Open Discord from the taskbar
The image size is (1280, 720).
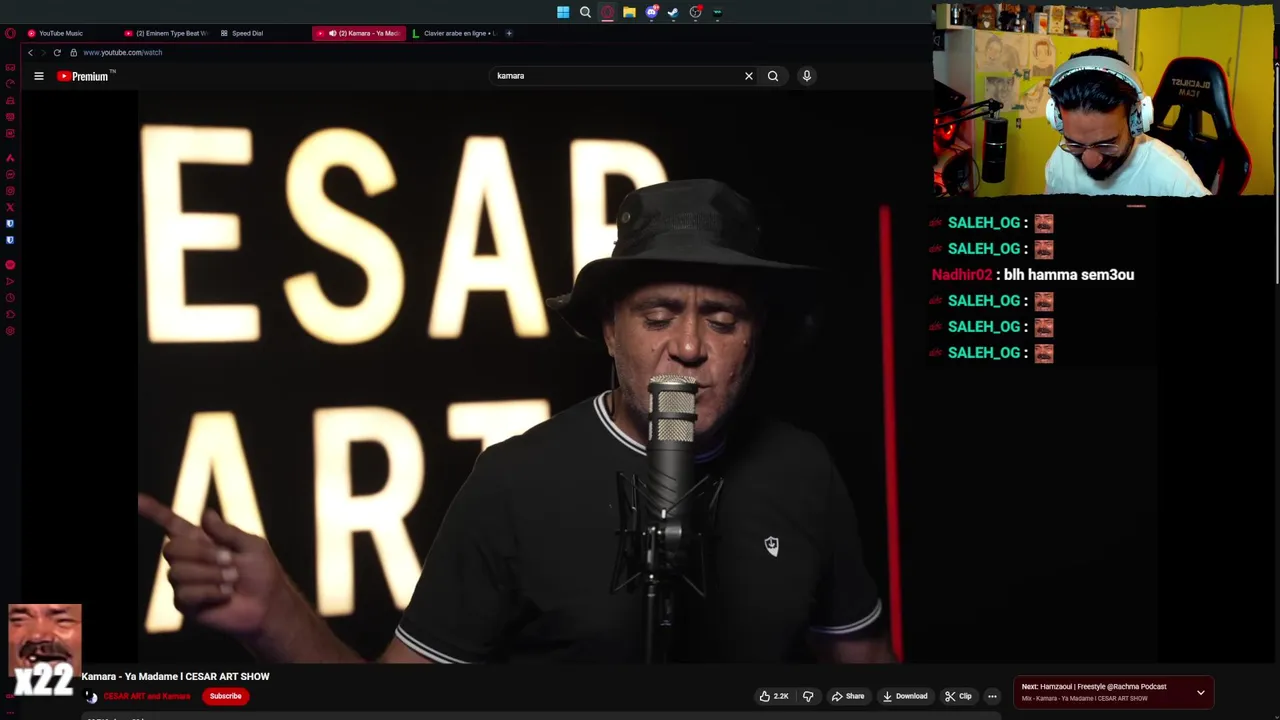point(651,13)
